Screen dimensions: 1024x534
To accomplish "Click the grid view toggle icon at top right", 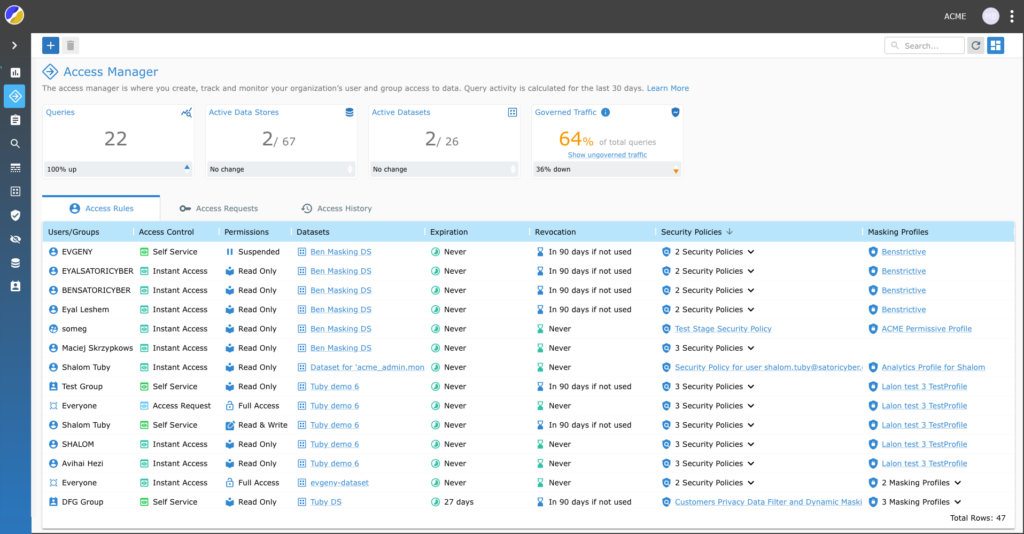I will (x=995, y=45).
